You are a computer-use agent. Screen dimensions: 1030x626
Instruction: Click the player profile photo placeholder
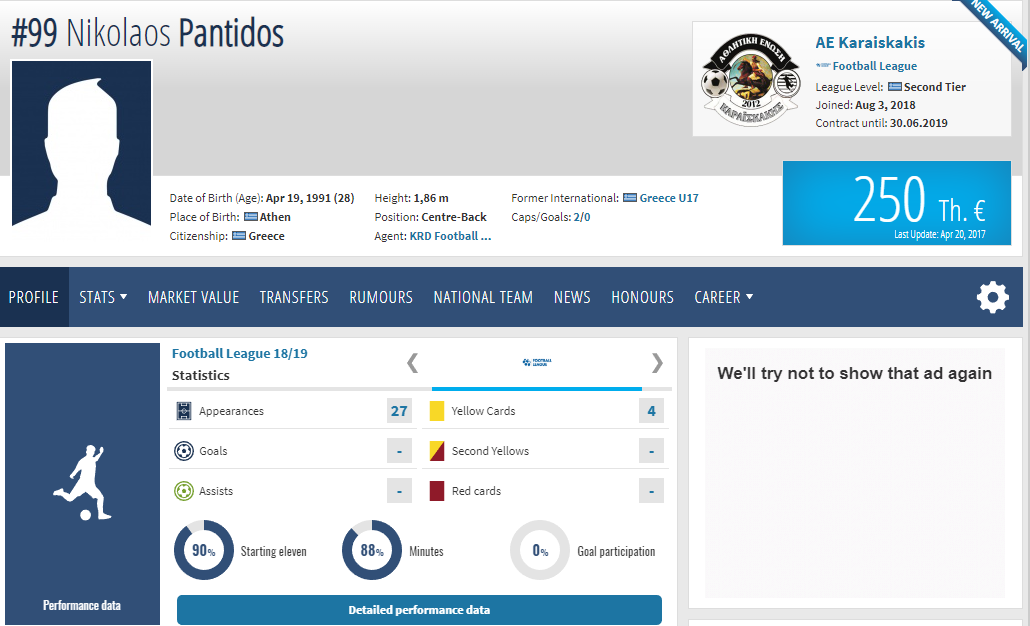[81, 144]
